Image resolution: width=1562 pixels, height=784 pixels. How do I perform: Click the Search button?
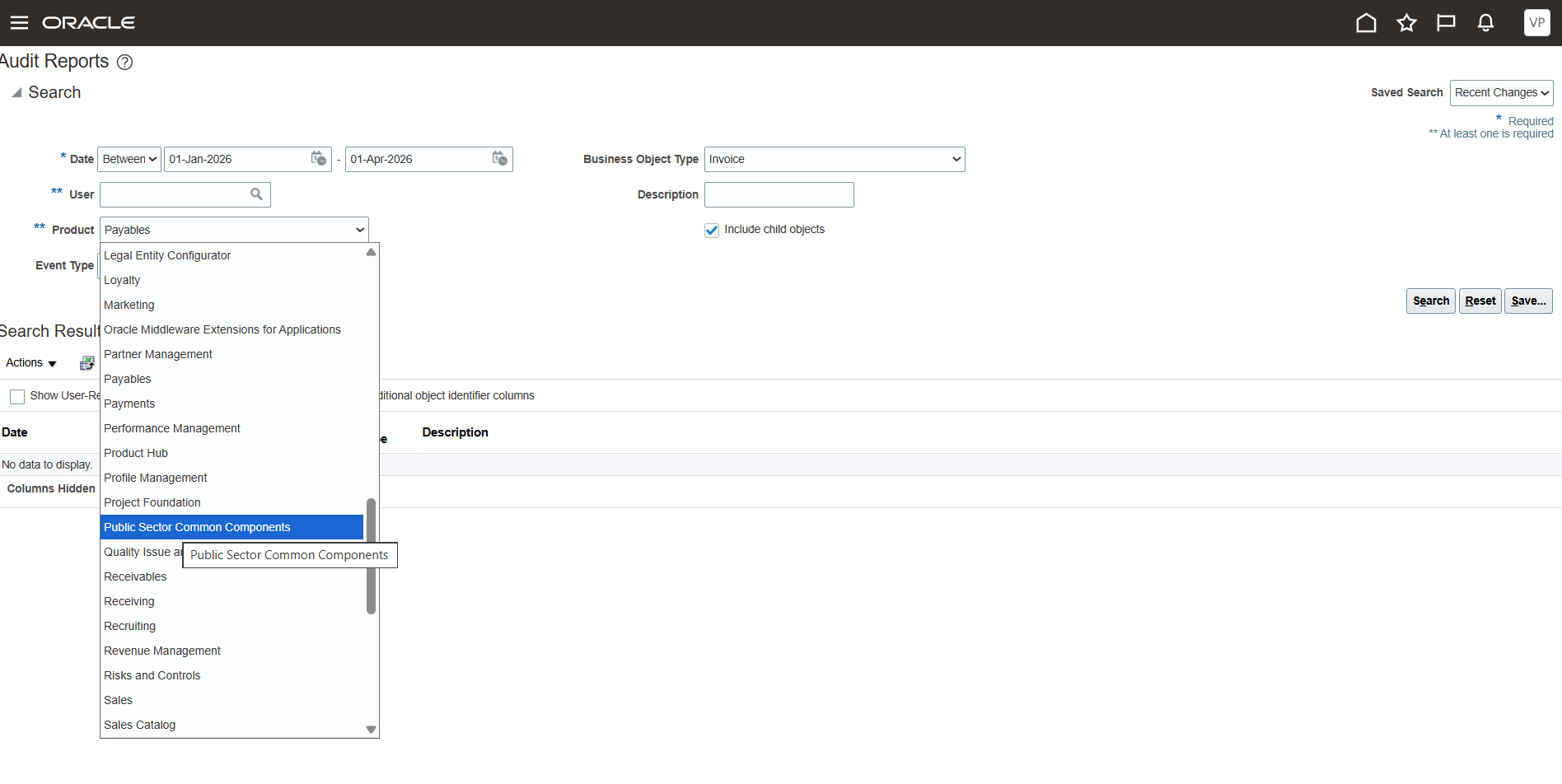tap(1431, 301)
